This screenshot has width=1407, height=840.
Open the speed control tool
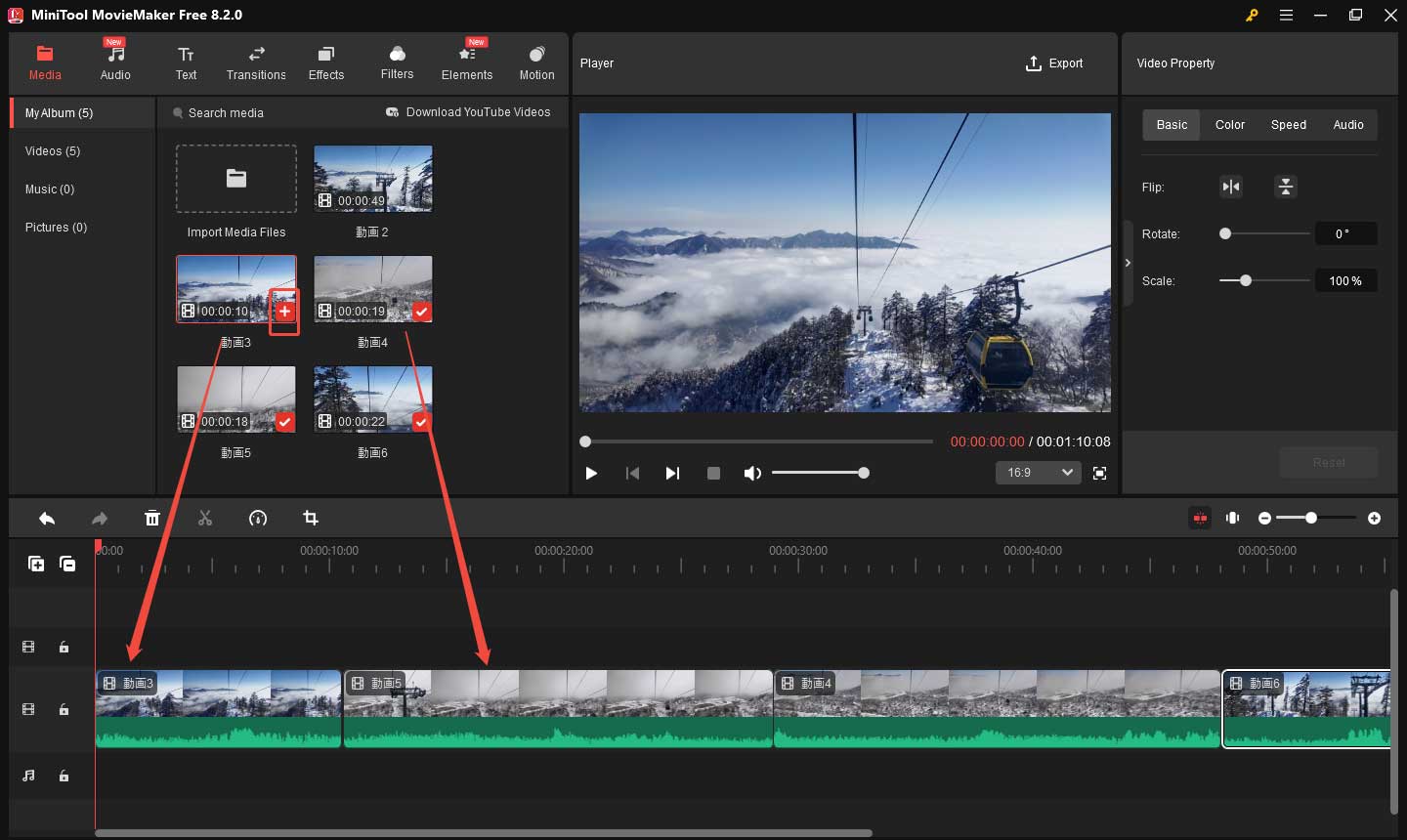258,518
